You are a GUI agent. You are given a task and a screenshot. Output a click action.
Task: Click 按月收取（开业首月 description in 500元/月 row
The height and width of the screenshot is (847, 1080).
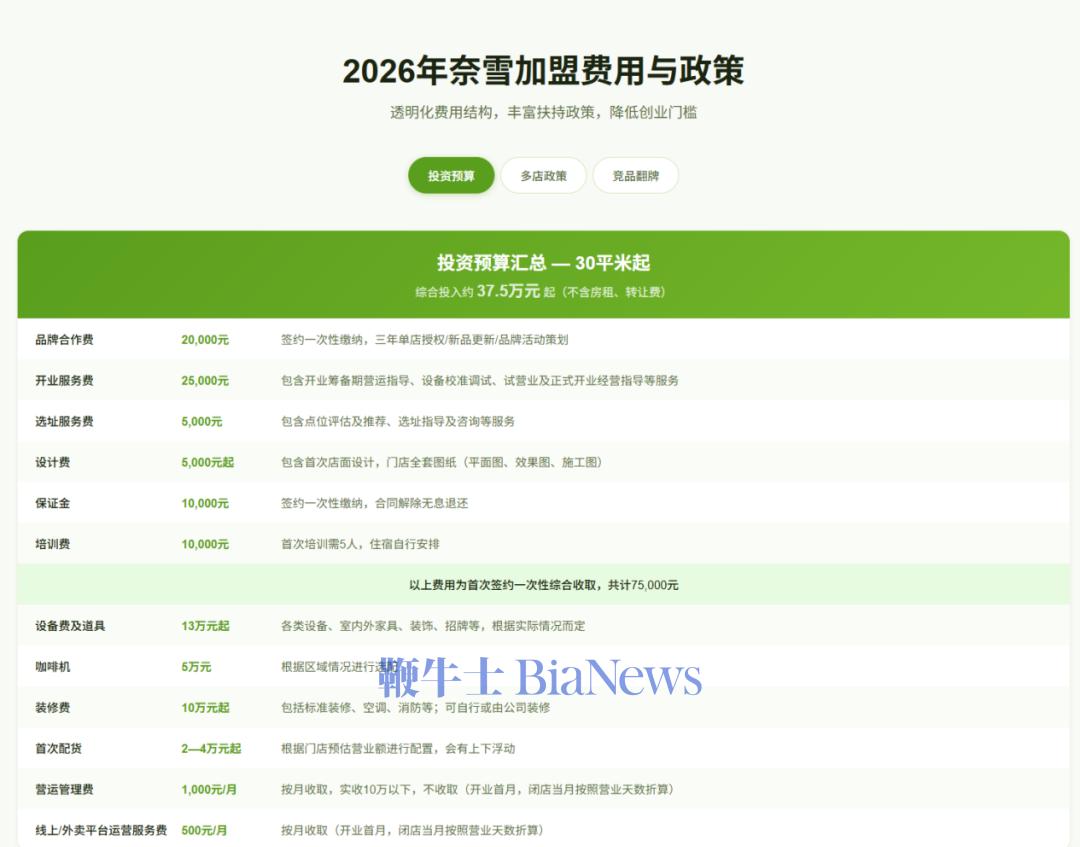click(x=412, y=830)
